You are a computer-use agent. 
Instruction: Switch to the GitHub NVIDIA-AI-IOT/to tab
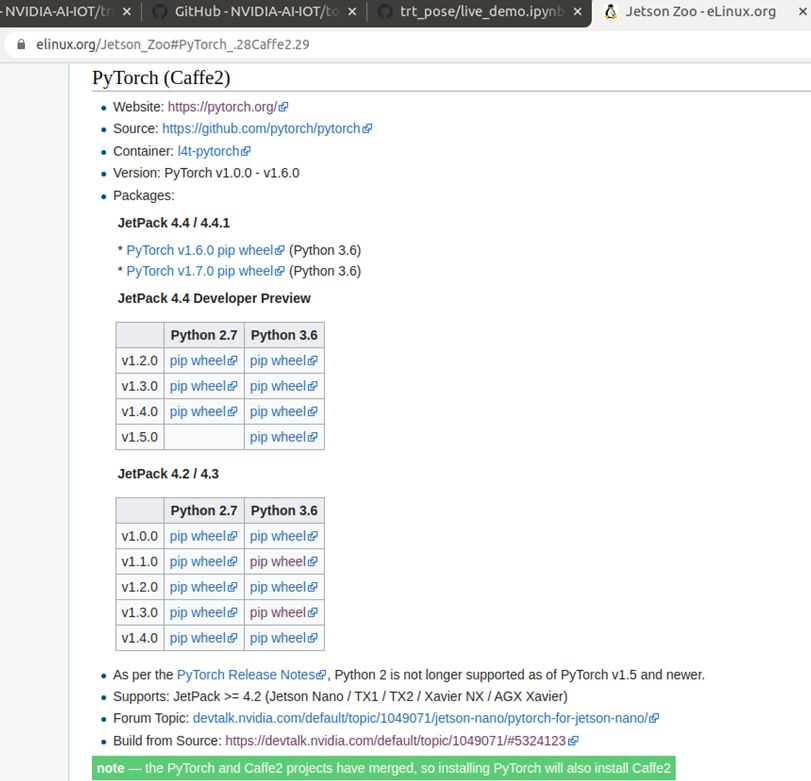click(x=257, y=12)
